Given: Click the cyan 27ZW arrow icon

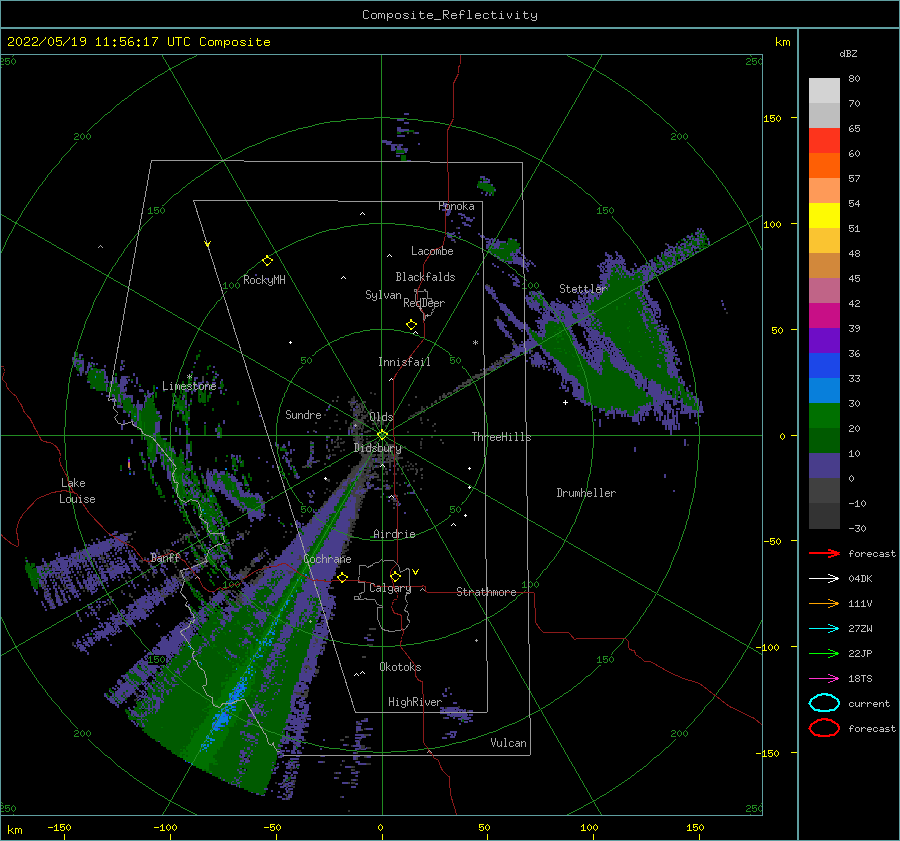Looking at the screenshot, I should coord(824,629).
